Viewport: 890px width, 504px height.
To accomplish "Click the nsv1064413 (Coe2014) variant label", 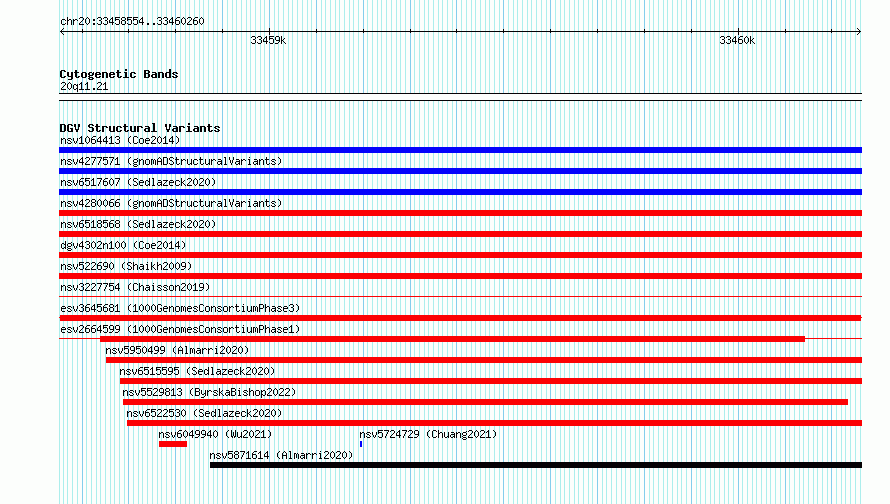I will (x=120, y=140).
